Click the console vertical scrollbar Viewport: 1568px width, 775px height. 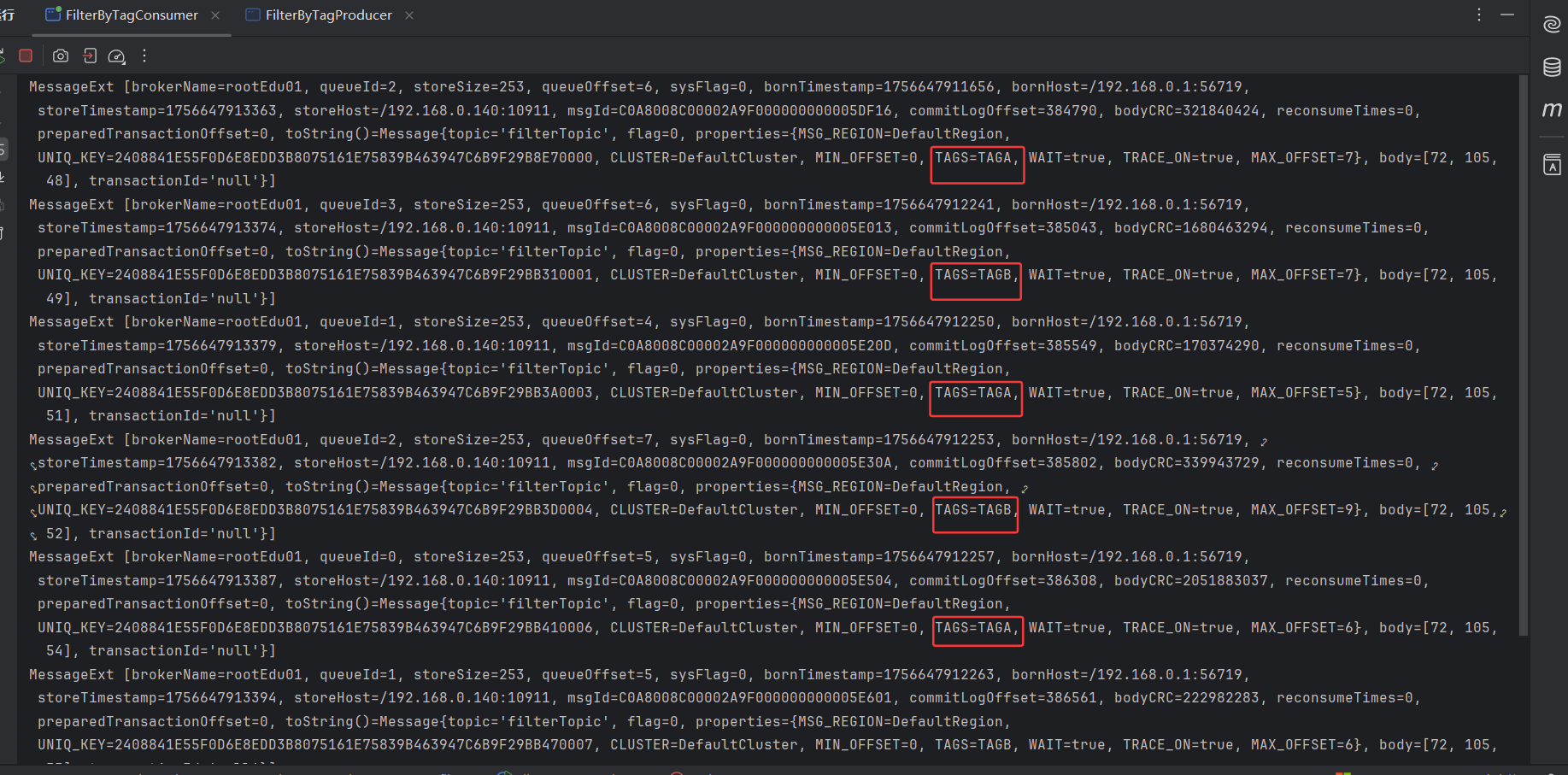[1523, 342]
